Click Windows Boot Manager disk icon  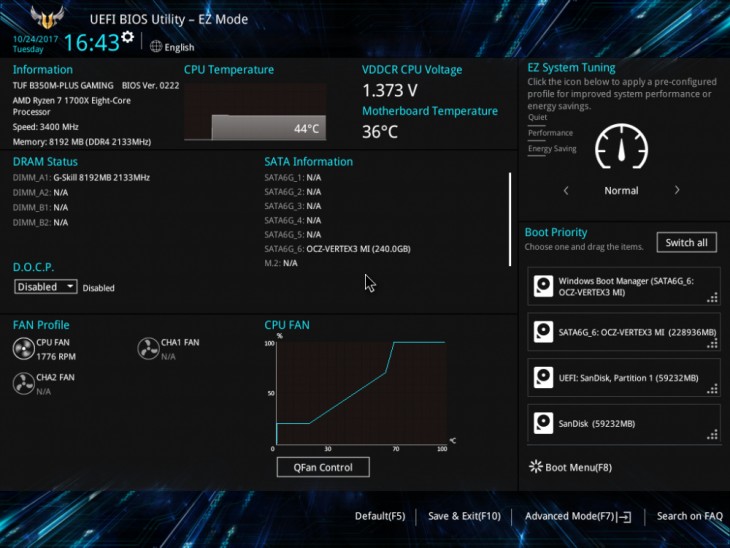[543, 286]
